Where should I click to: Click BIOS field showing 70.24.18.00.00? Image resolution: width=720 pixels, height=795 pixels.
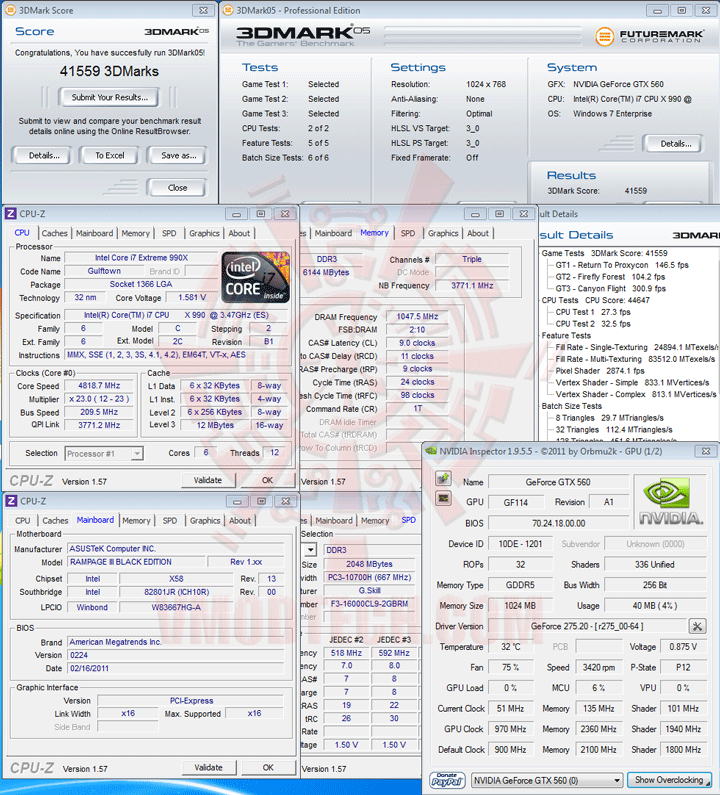click(558, 523)
